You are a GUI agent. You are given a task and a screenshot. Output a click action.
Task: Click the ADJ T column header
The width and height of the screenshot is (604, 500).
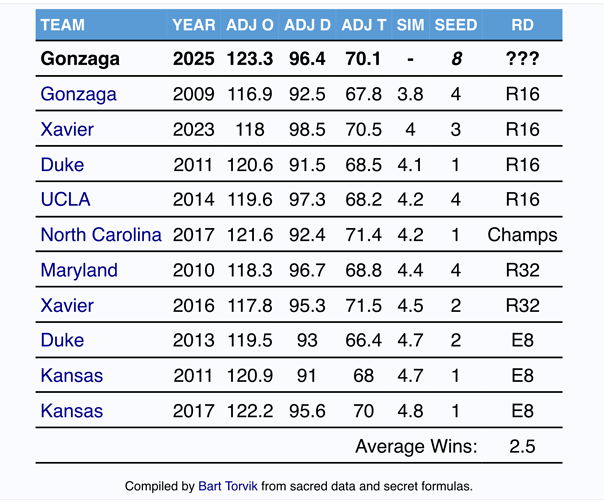[361, 24]
